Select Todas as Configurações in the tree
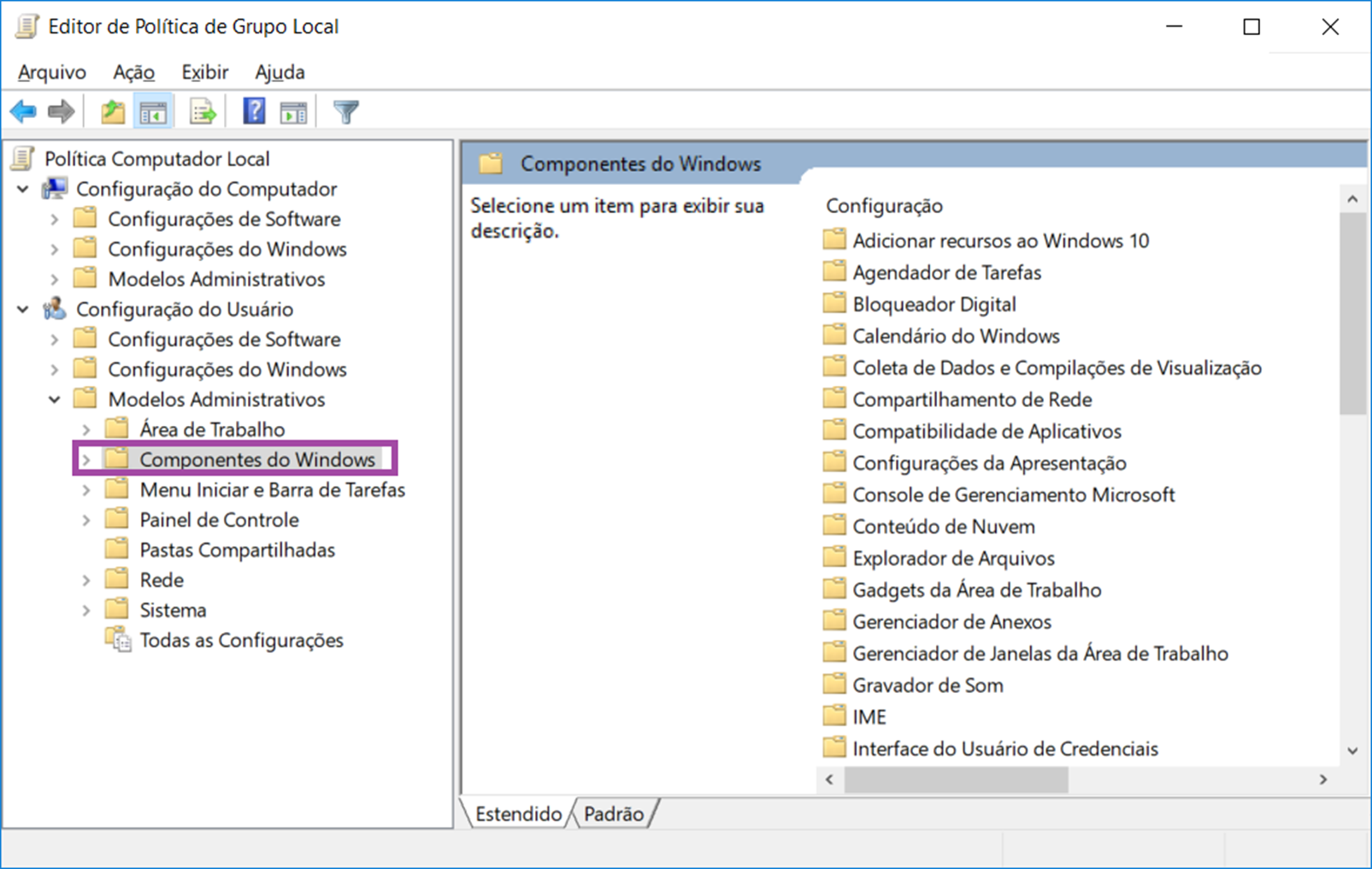Screen dimensions: 1372x869 [242, 640]
